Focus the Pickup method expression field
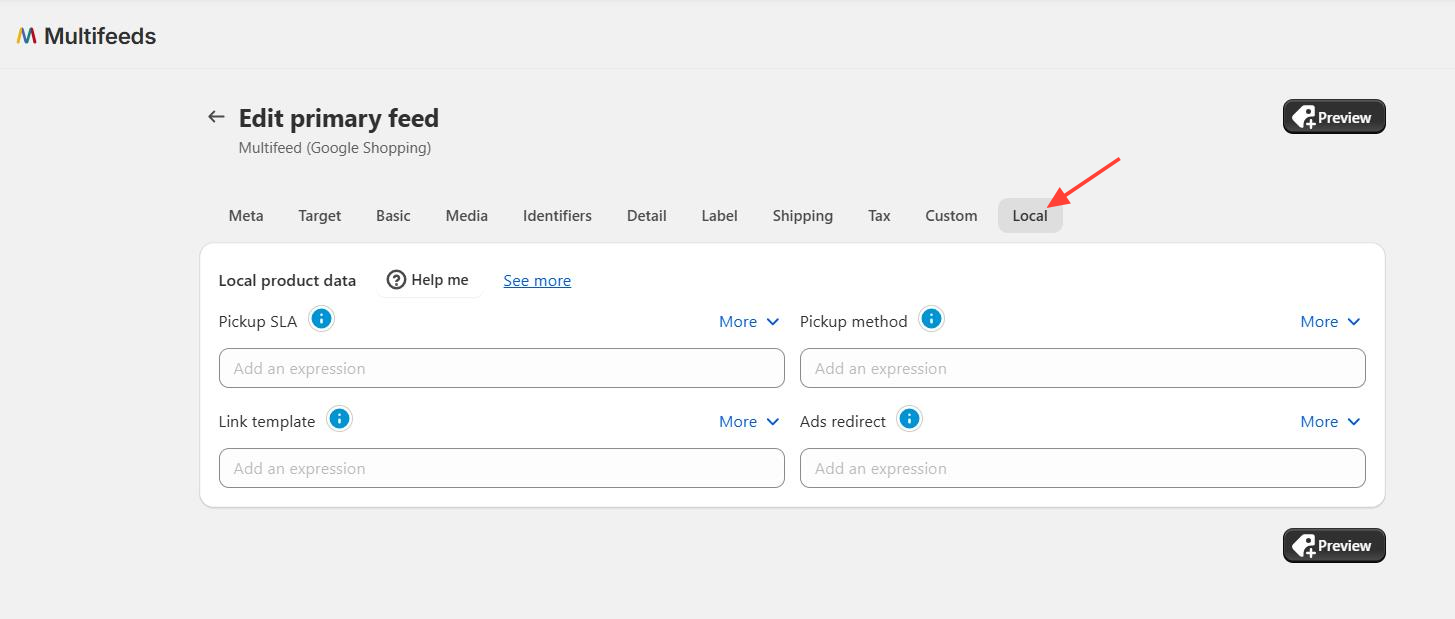This screenshot has width=1455, height=619. (1083, 368)
